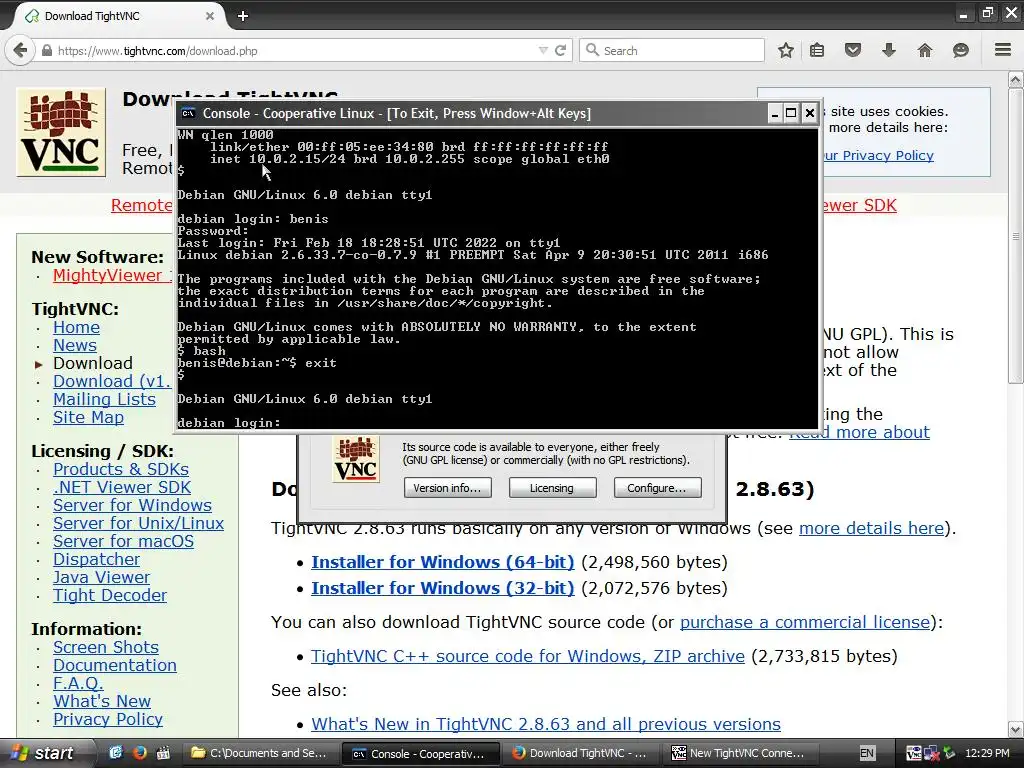
Task: Open the F.A.Q. link
Action: click(78, 683)
